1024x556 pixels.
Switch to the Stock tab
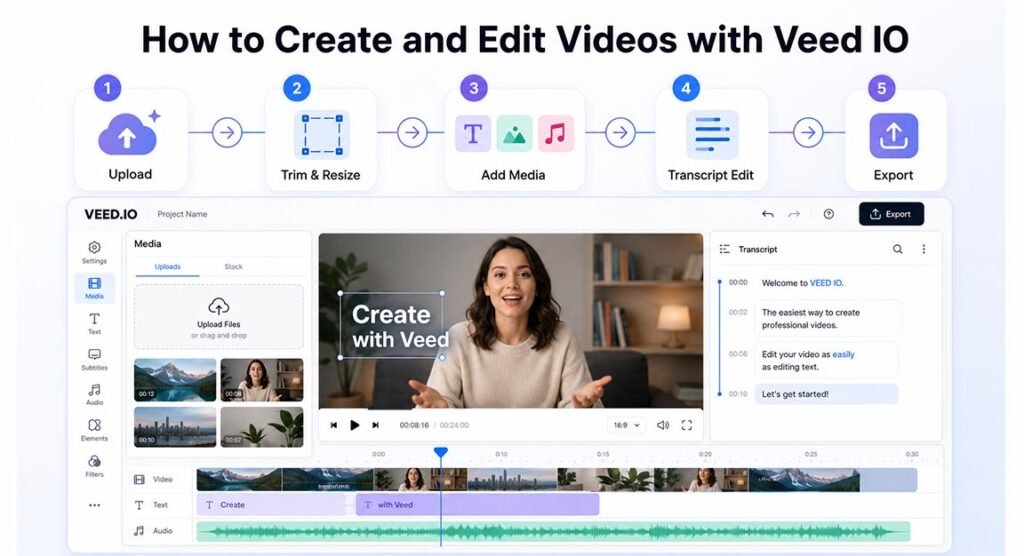click(233, 267)
